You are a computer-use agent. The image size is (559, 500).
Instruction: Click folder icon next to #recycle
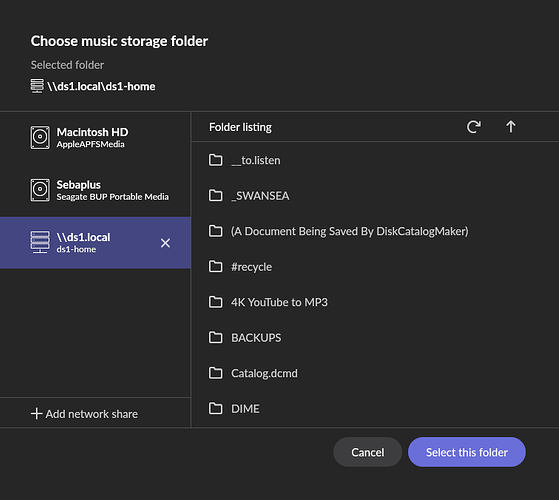215,266
